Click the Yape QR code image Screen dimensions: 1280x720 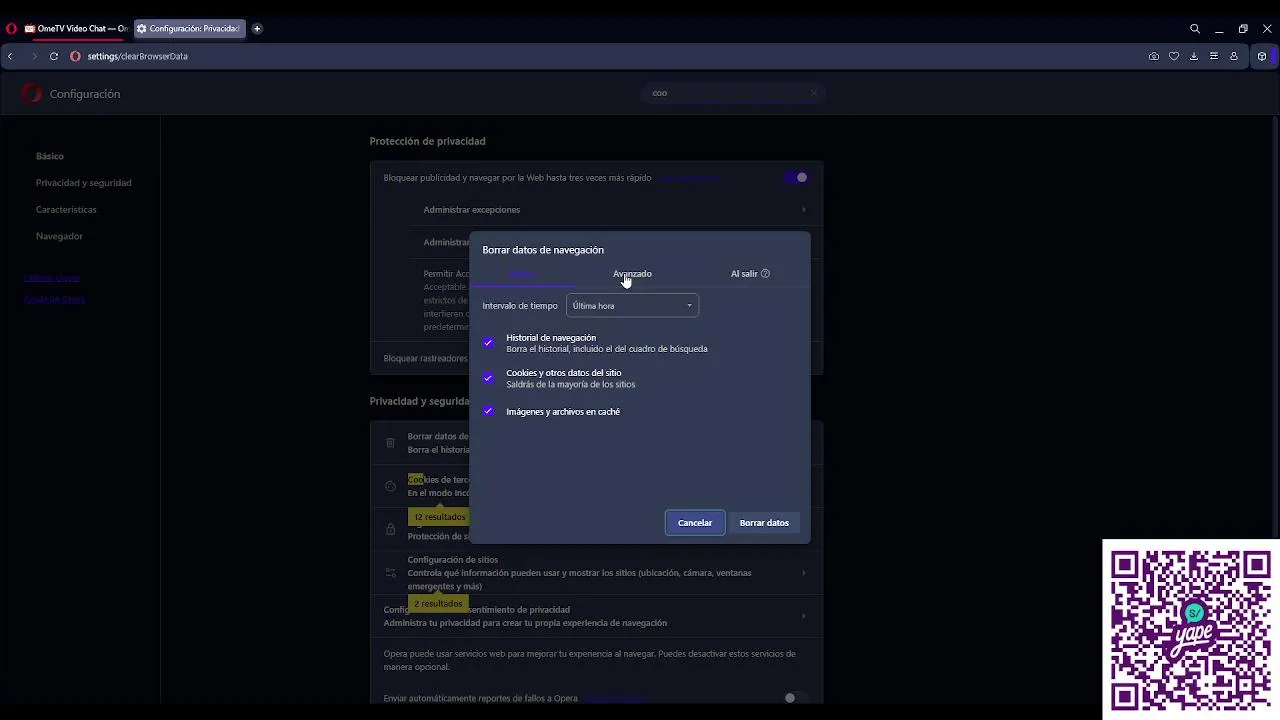coord(1191,630)
